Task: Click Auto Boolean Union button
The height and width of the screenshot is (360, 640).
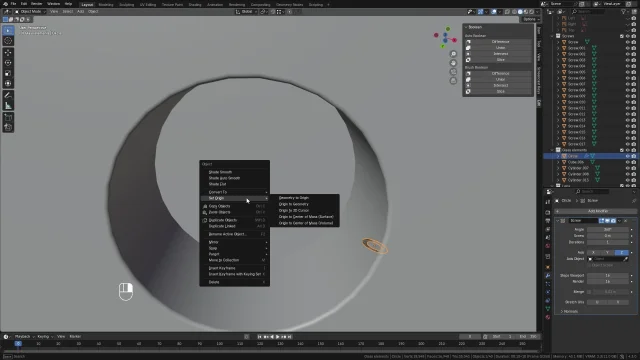Action: click(x=498, y=48)
